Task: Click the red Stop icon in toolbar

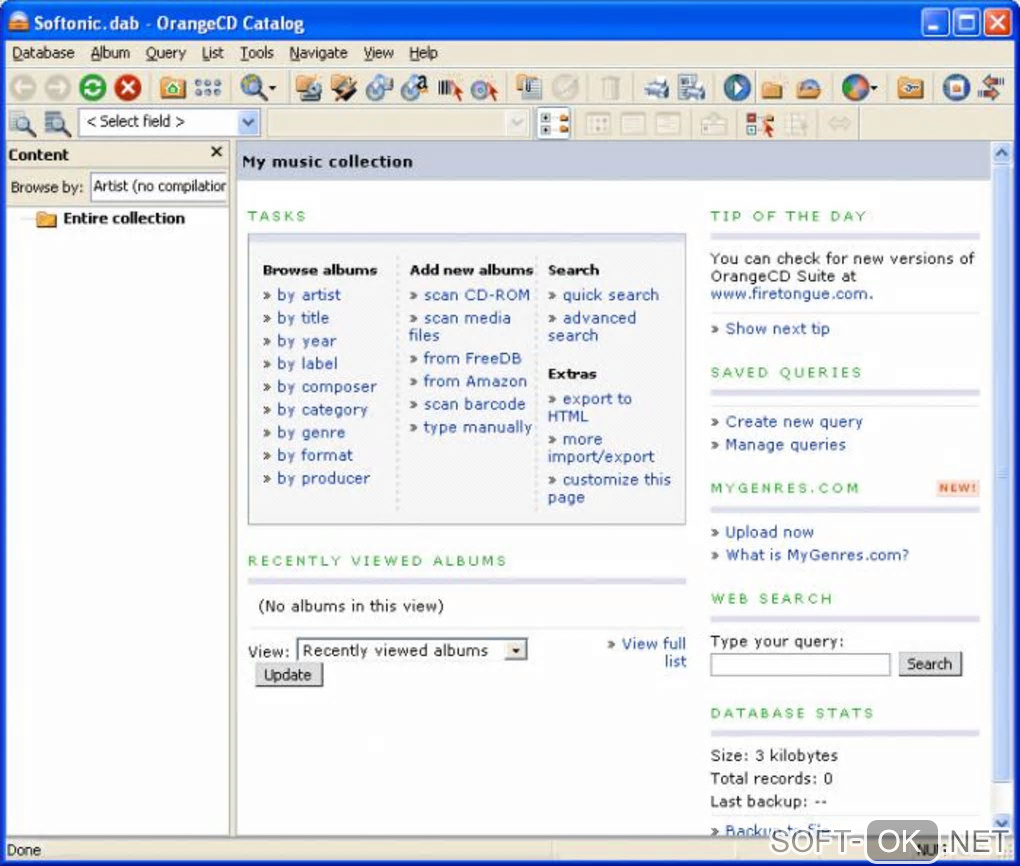Action: (128, 87)
